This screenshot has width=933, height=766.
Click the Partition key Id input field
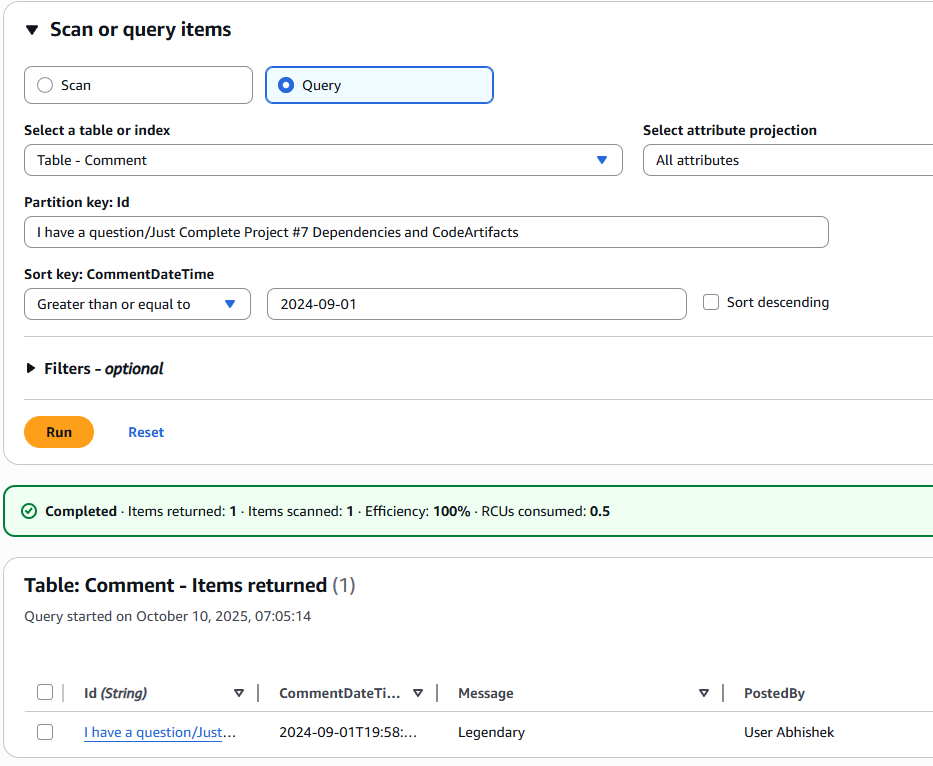(426, 232)
